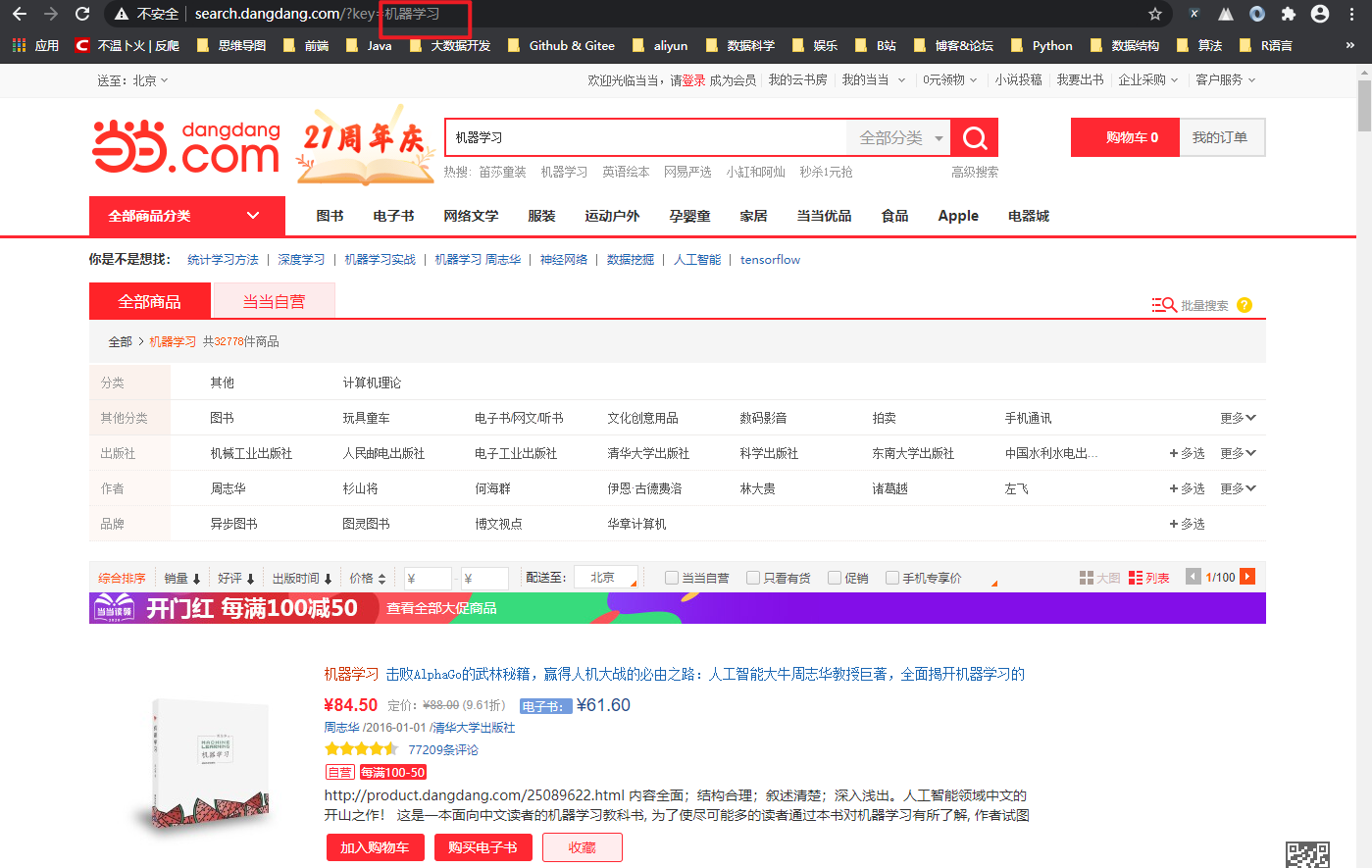The width and height of the screenshot is (1372, 868).
Task: Click the 自营 badge on the book
Action: [x=339, y=772]
